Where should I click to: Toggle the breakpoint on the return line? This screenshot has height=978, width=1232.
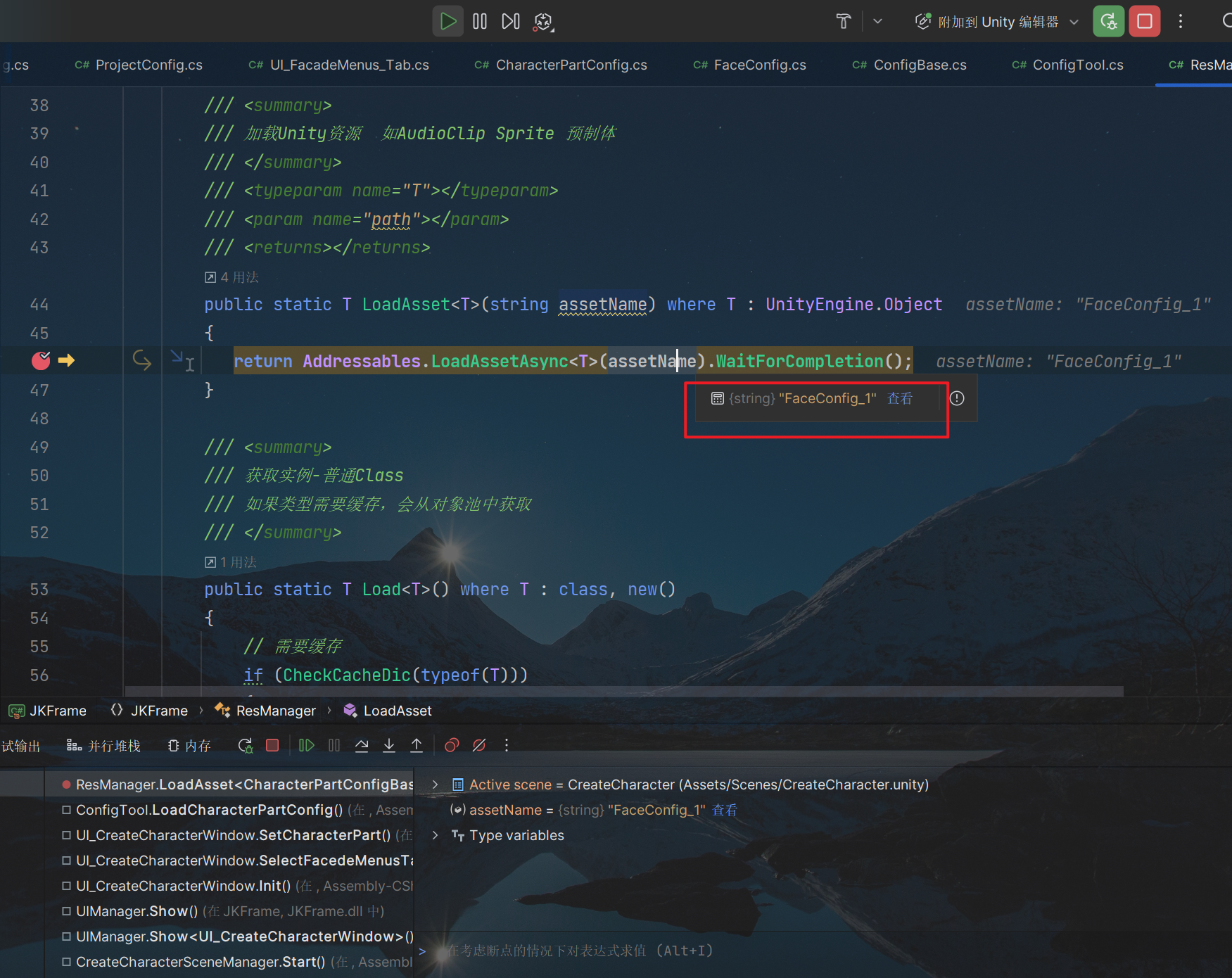pos(41,361)
